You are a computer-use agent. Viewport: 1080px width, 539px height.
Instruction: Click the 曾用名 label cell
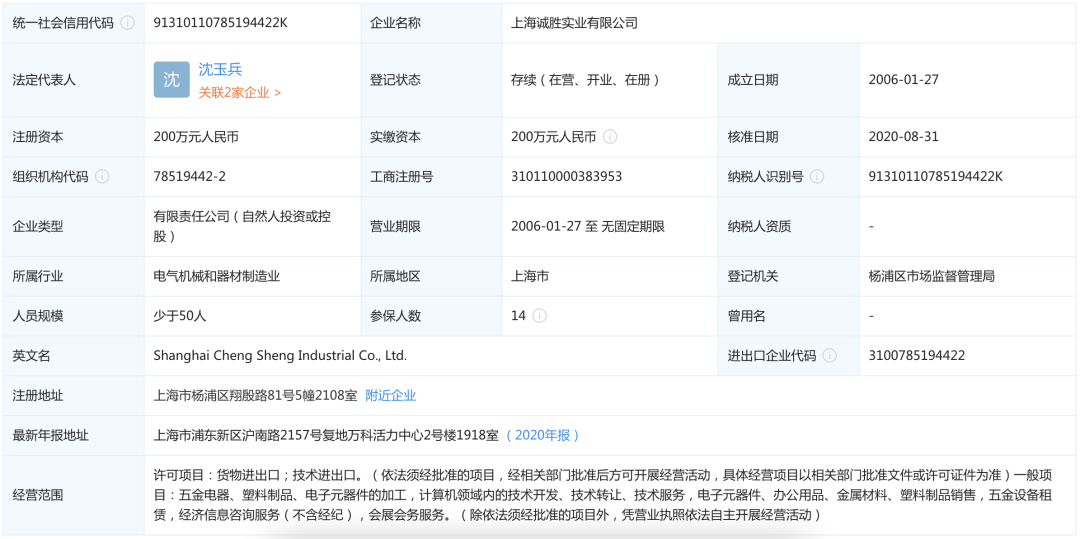click(x=789, y=316)
